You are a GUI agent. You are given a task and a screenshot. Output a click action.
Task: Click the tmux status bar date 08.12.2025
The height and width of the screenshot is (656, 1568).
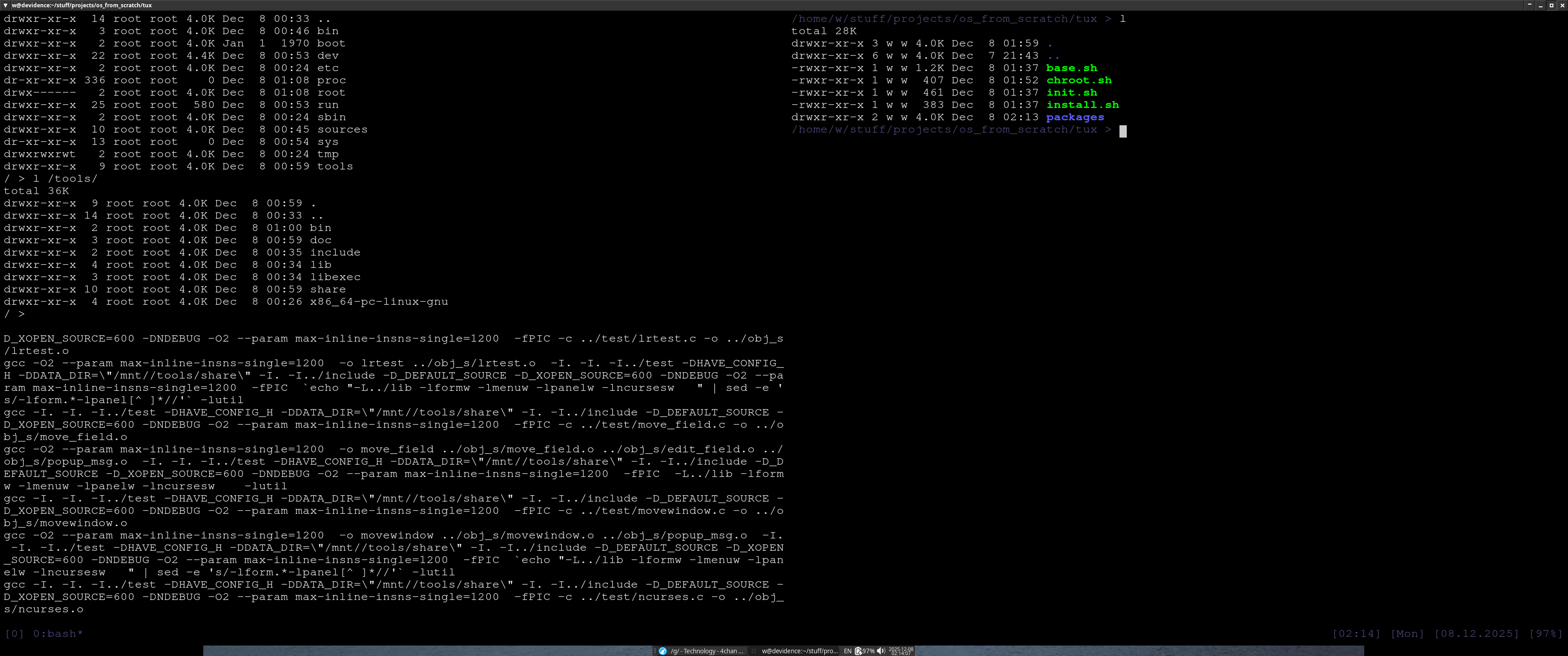point(1476,634)
